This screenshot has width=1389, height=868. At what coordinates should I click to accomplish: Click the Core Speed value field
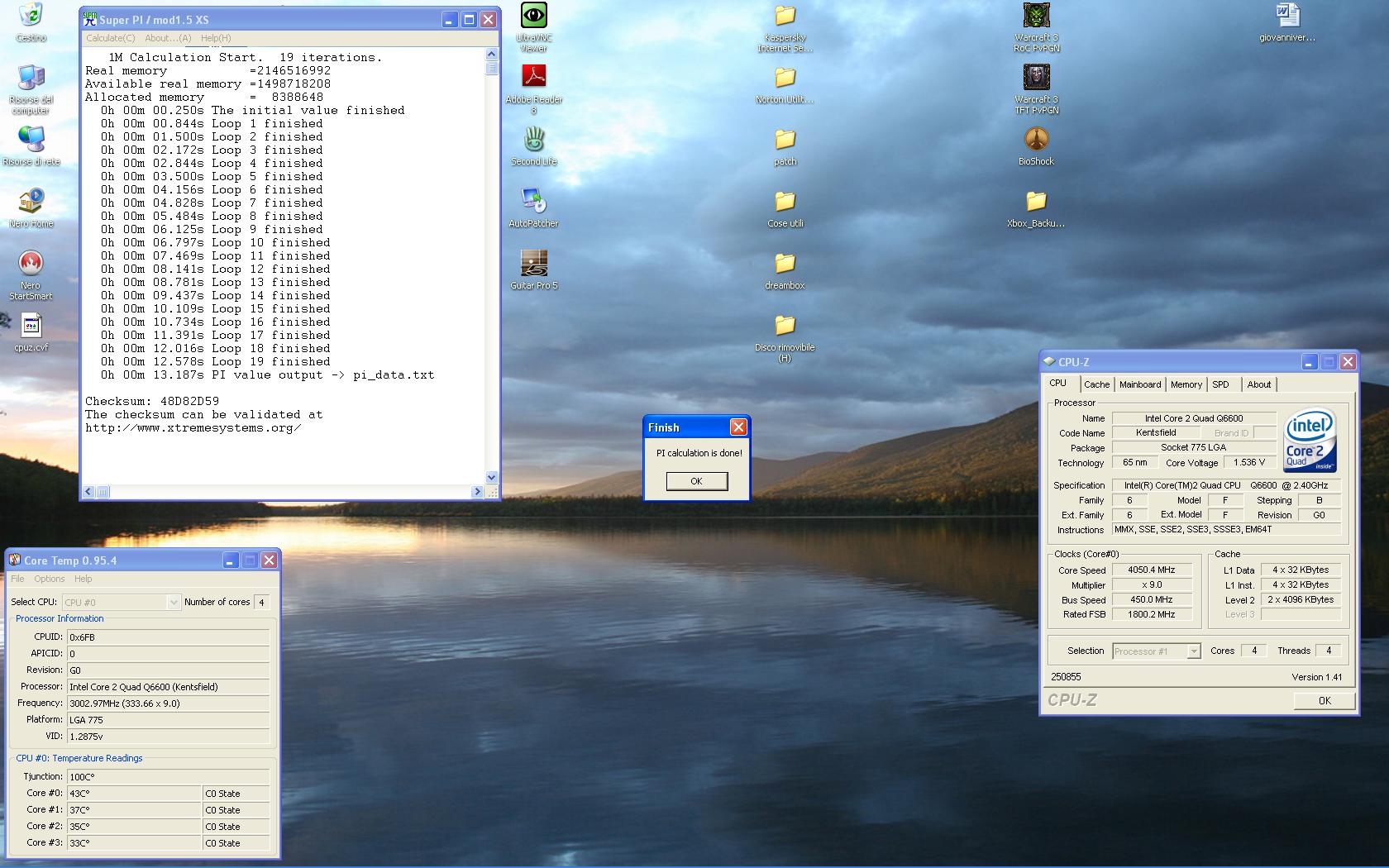pyautogui.click(x=1153, y=570)
